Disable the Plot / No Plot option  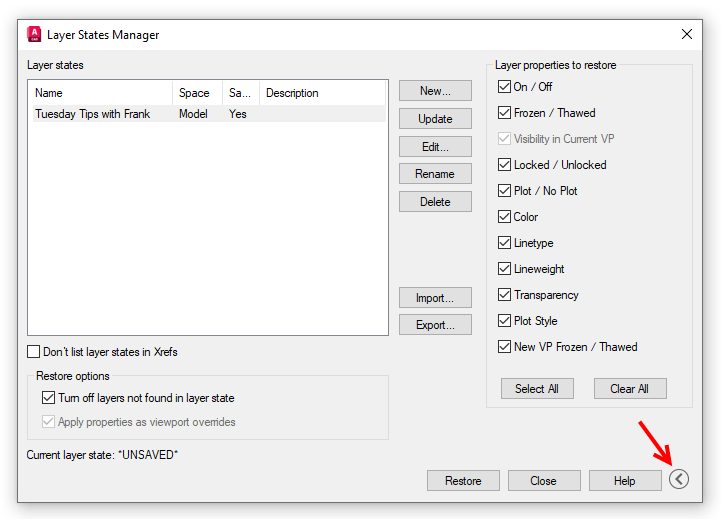coord(505,191)
